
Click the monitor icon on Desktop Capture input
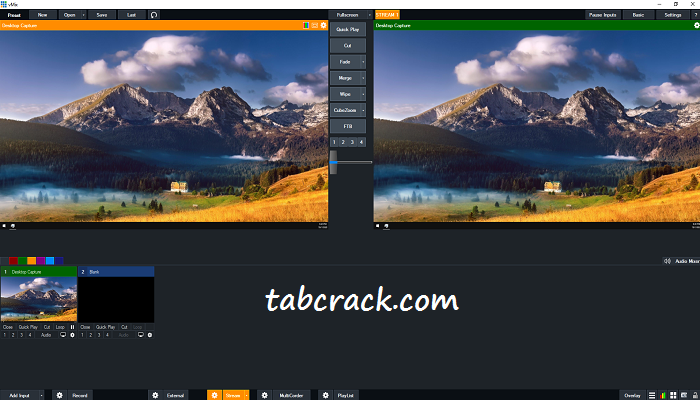coord(63,335)
